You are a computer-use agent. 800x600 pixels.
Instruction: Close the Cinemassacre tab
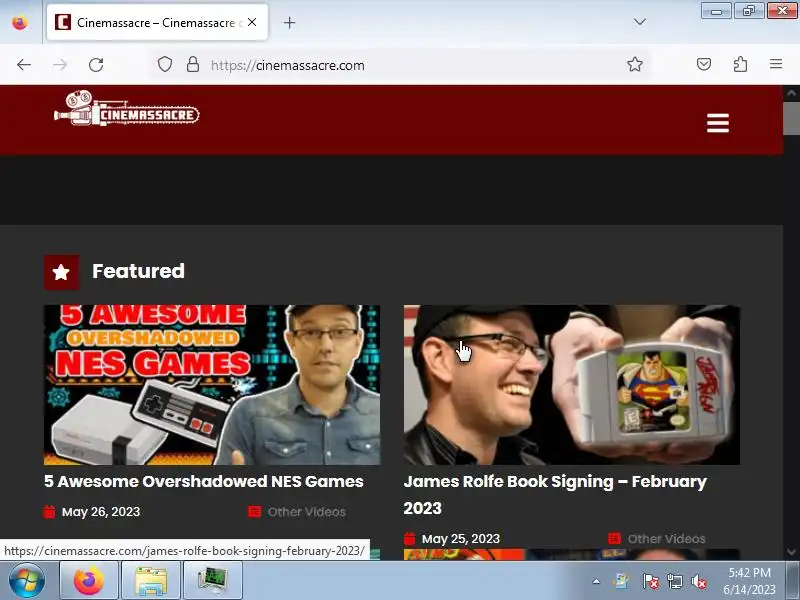click(252, 22)
